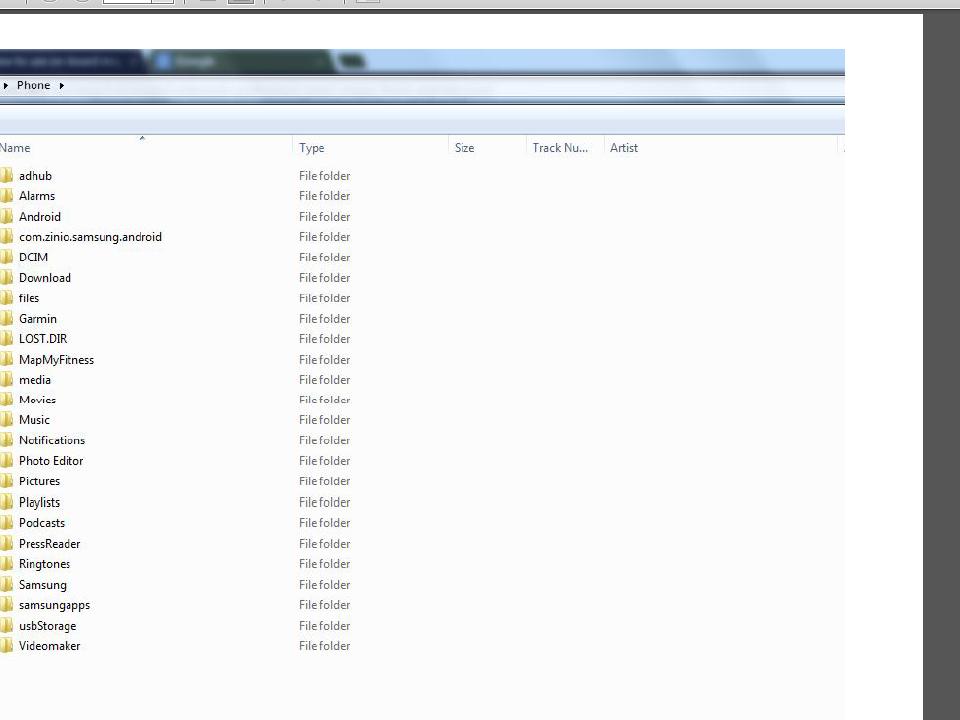Click the Garmin folder icon
Screen dimensions: 960x720
click(x=6, y=319)
